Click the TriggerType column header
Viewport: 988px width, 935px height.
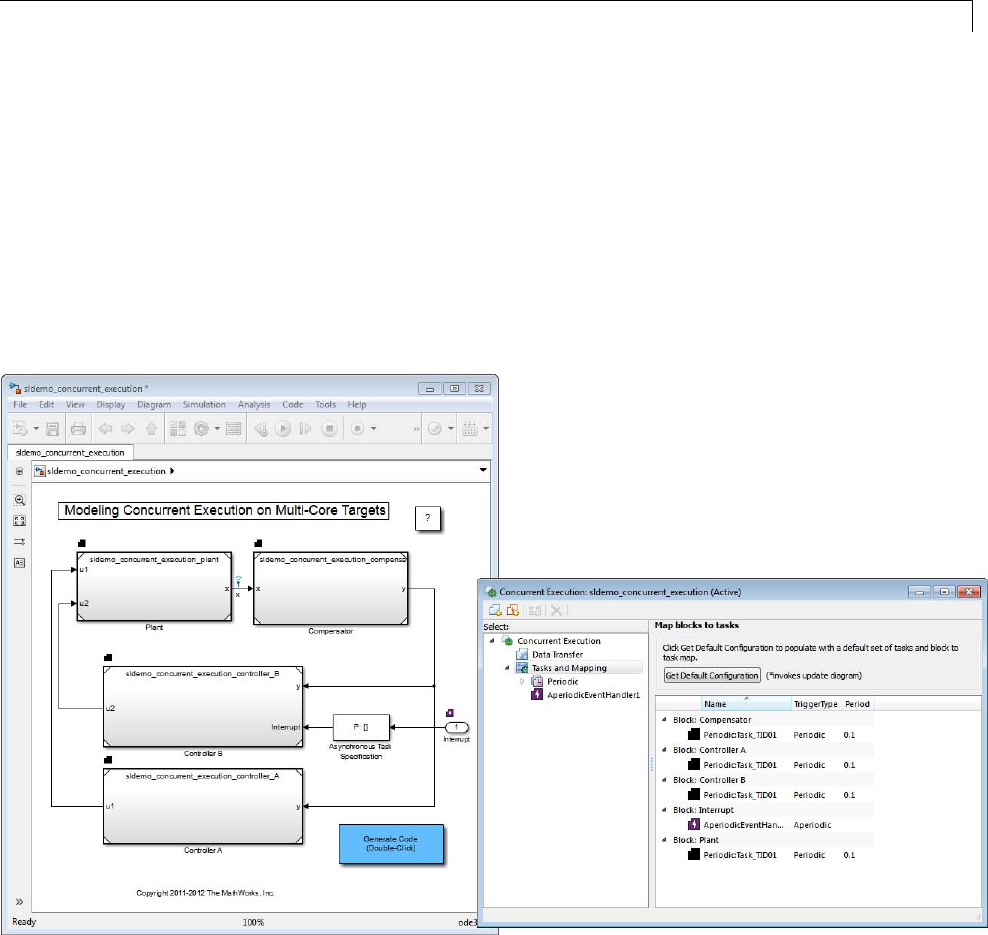click(x=816, y=704)
